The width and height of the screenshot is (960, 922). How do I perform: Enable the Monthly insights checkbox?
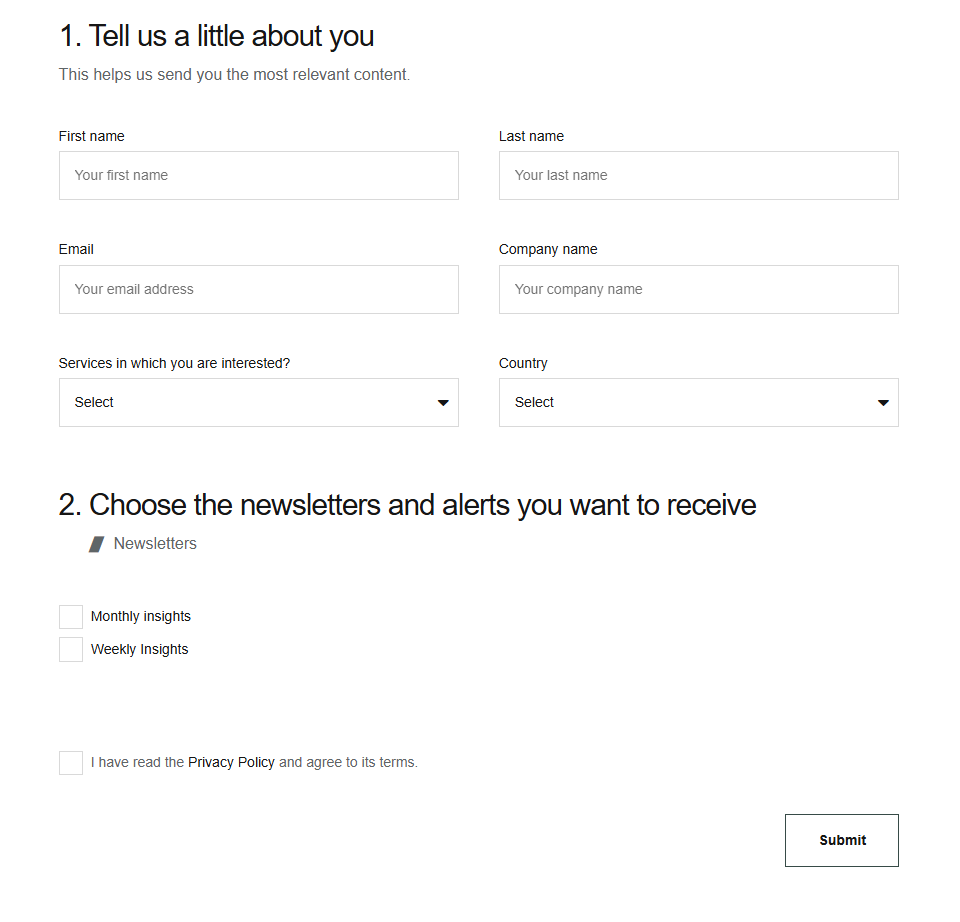(x=71, y=617)
